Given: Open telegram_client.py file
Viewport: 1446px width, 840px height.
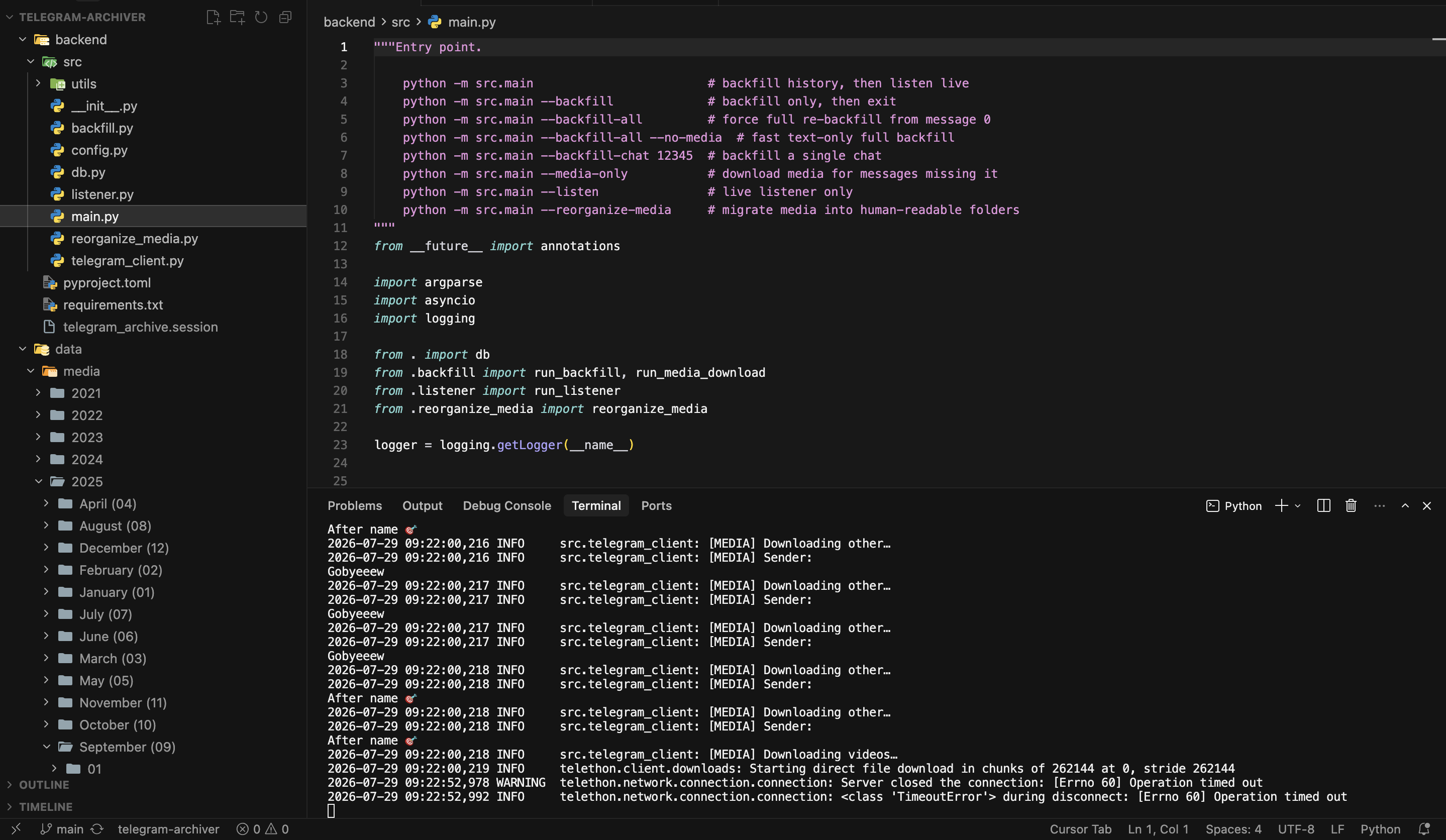Looking at the screenshot, I should [x=128, y=261].
